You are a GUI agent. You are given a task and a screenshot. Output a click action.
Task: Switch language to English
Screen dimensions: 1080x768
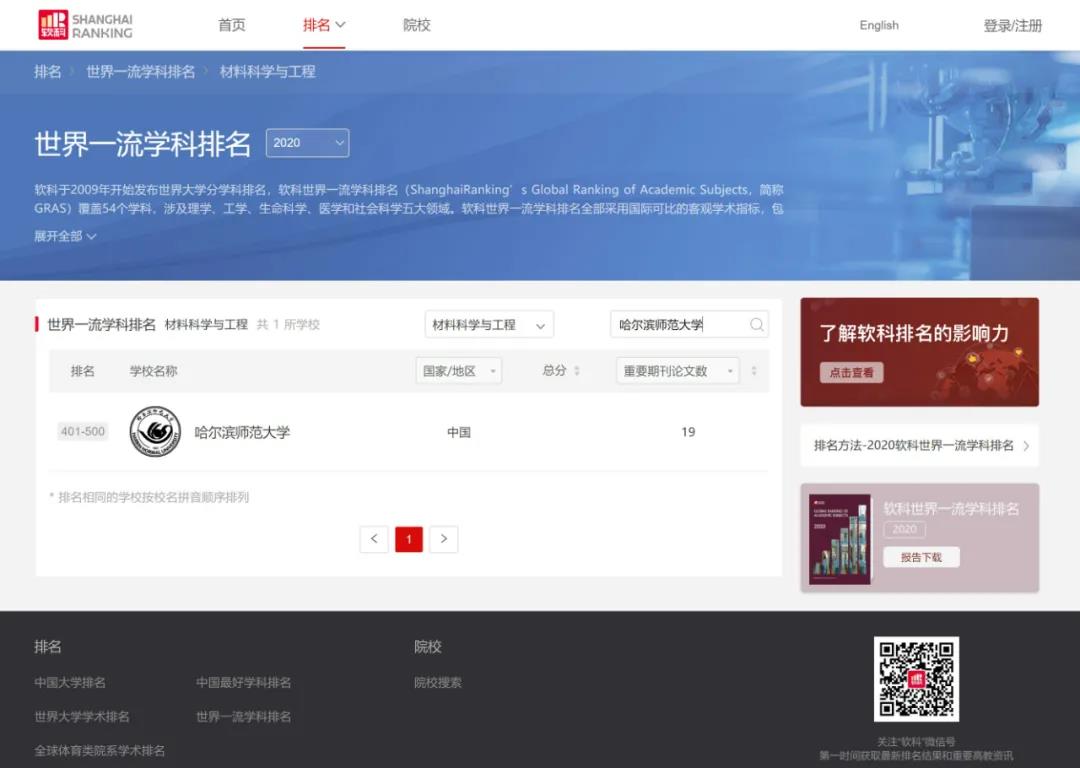879,25
